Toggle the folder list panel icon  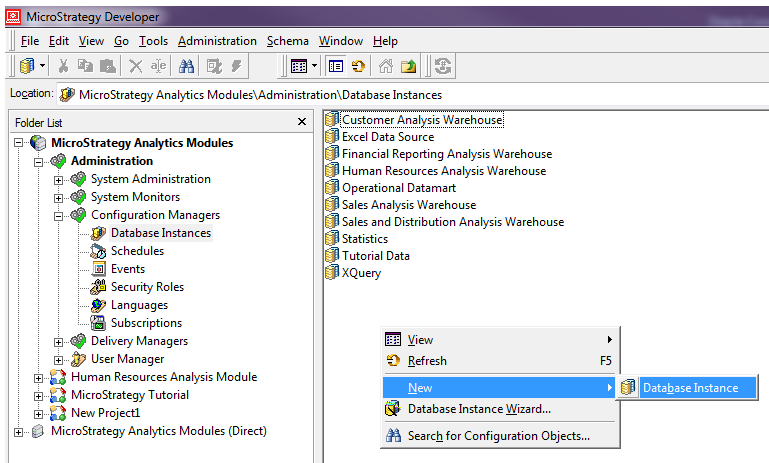point(336,66)
